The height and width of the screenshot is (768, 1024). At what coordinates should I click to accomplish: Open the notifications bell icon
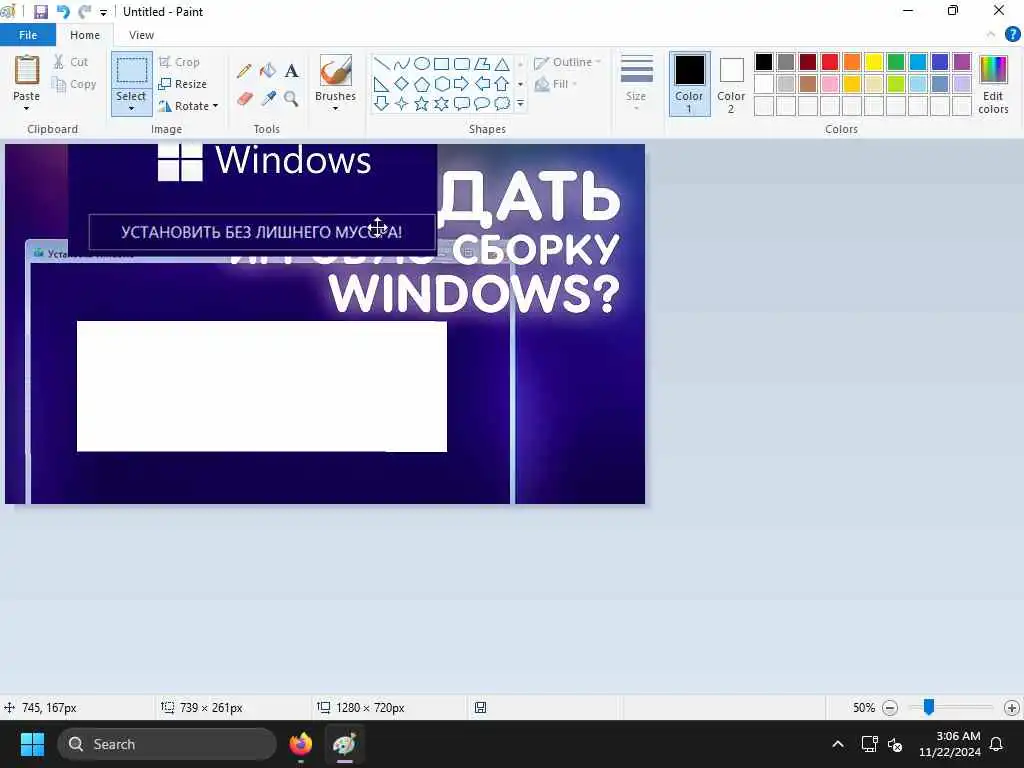997,744
